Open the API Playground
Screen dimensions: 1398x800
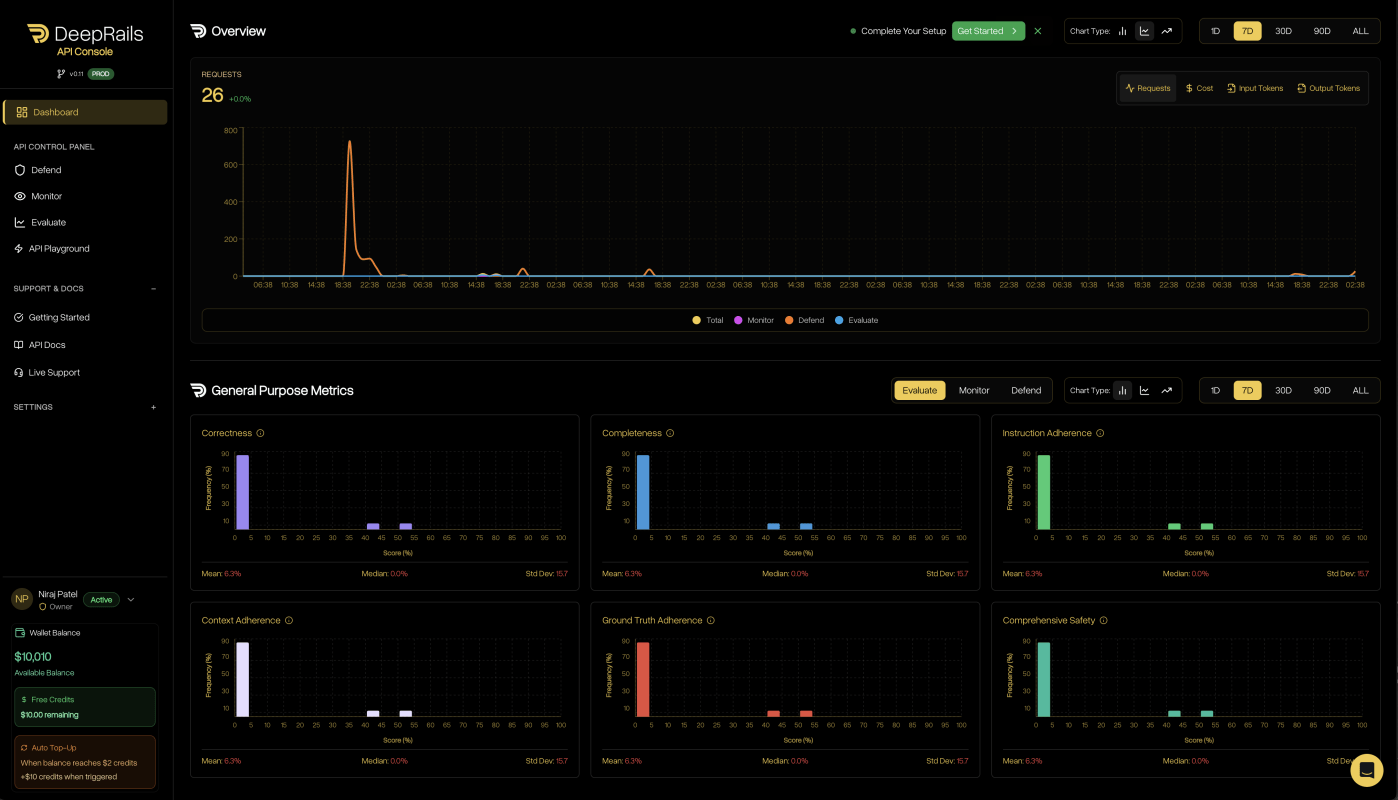[x=58, y=249]
